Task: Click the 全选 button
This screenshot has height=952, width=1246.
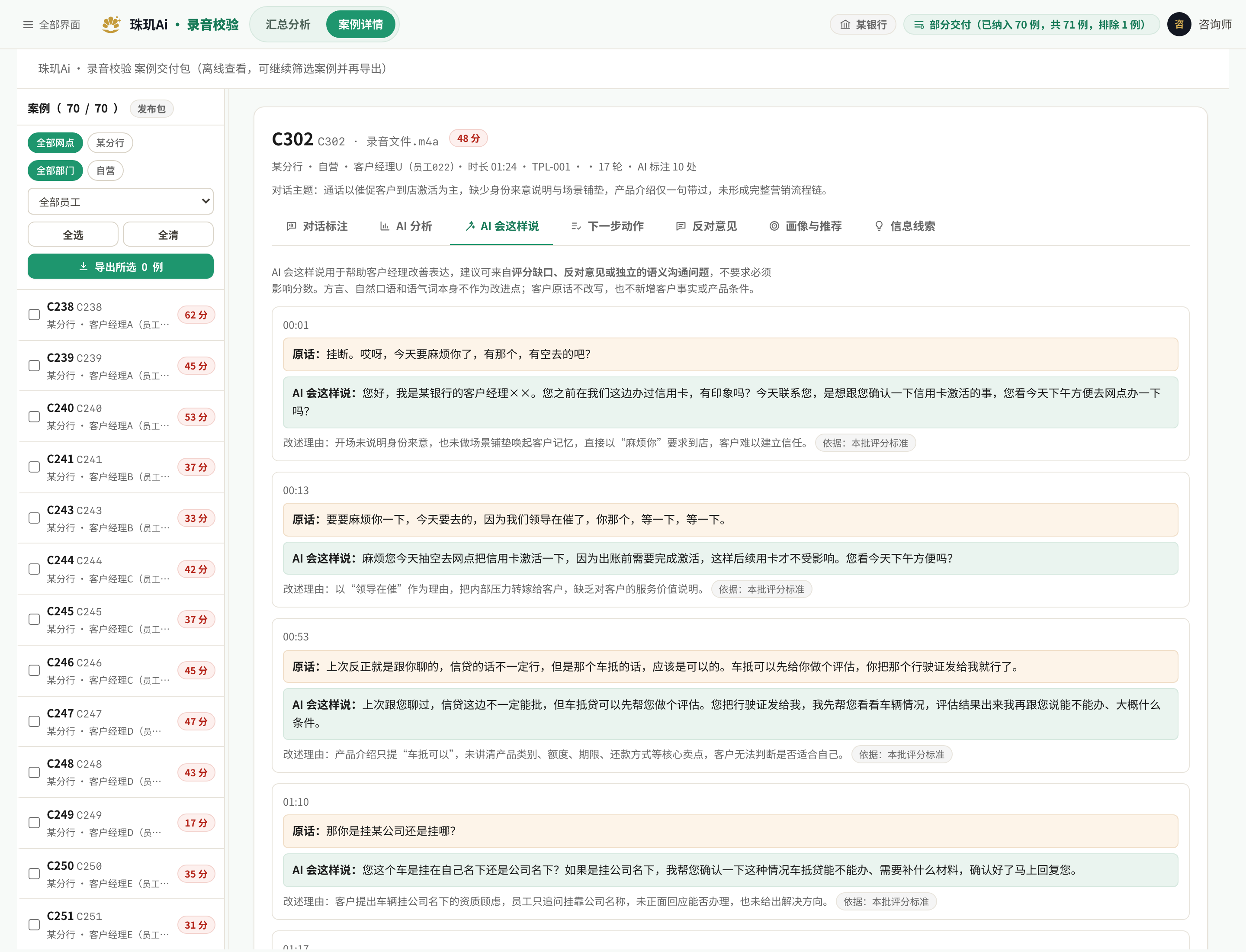Action: pos(73,235)
